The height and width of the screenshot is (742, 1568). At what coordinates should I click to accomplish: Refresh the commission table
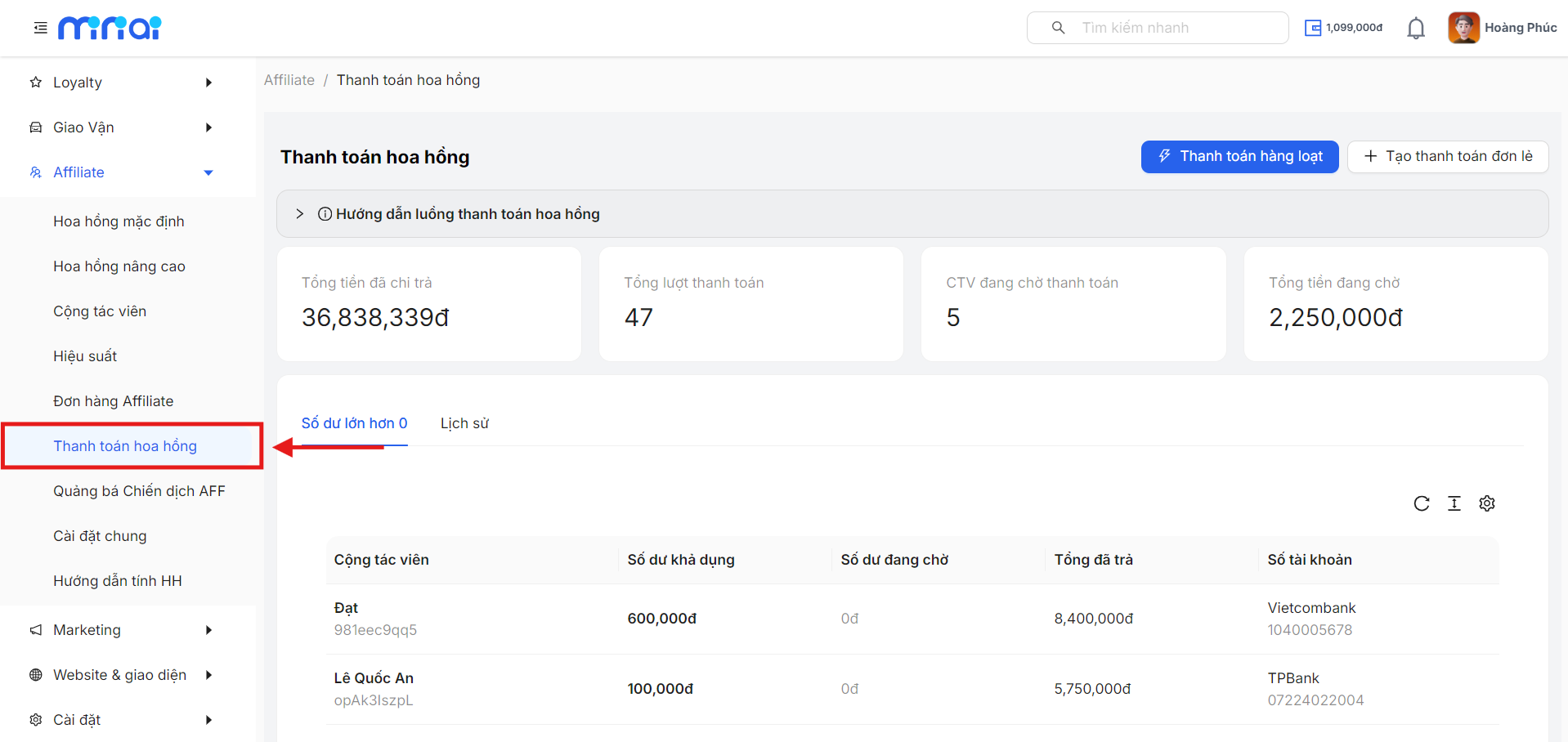coord(1422,503)
